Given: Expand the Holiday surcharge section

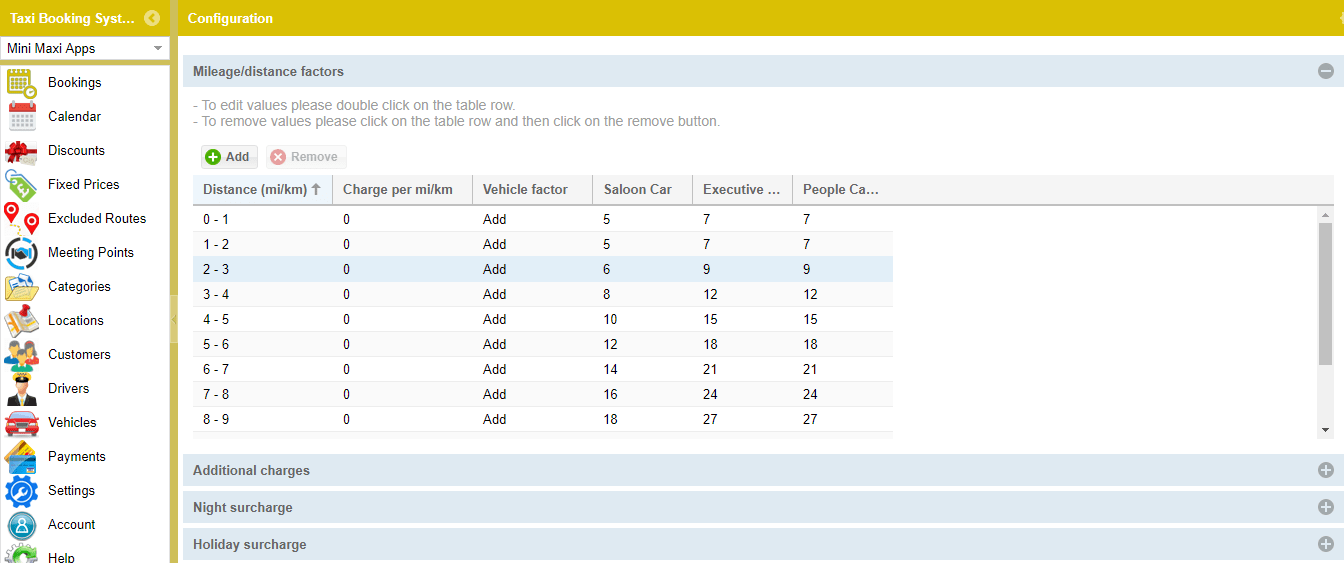Looking at the screenshot, I should [1326, 544].
